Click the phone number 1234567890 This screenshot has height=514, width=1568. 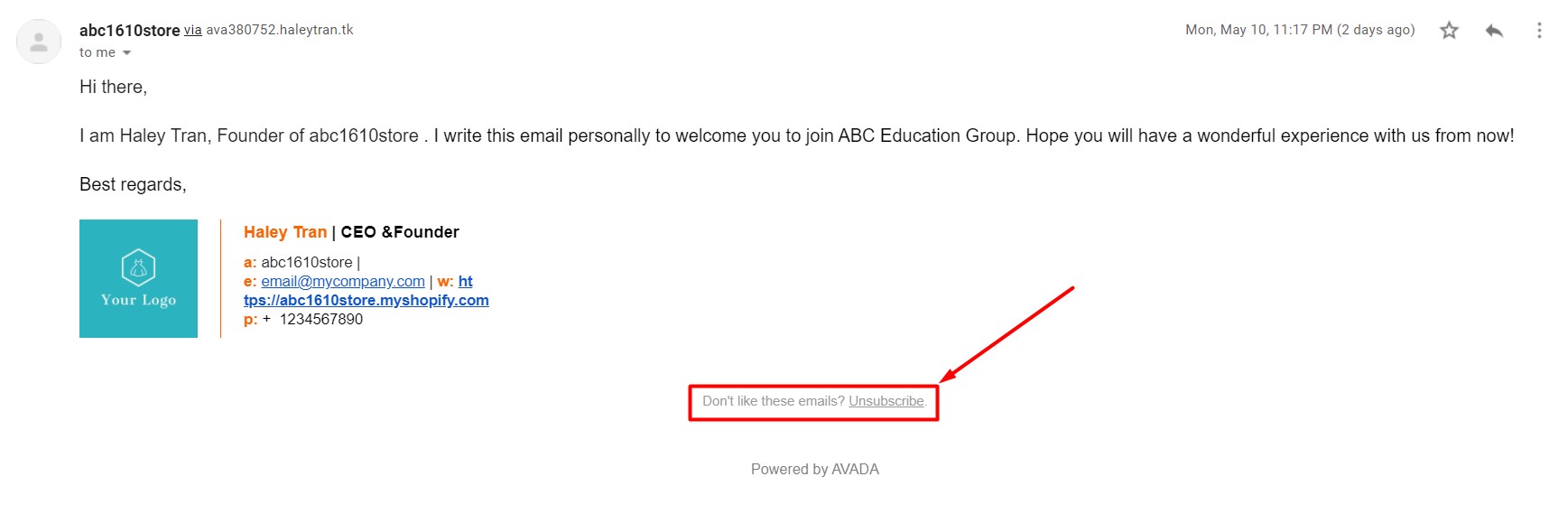(320, 320)
